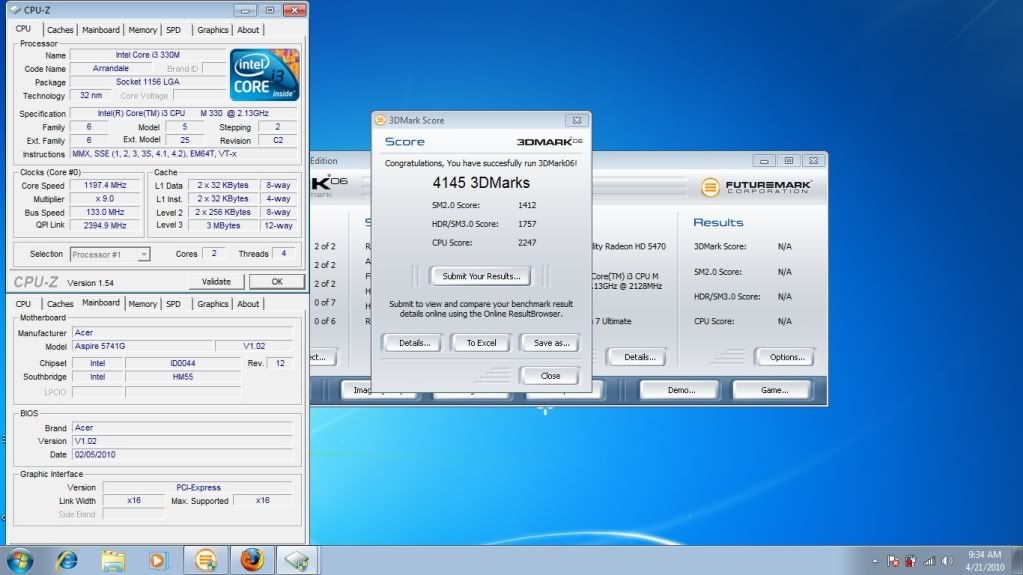Click Close in the 3DMark Score dialog
The image size is (1023, 575).
(x=550, y=376)
